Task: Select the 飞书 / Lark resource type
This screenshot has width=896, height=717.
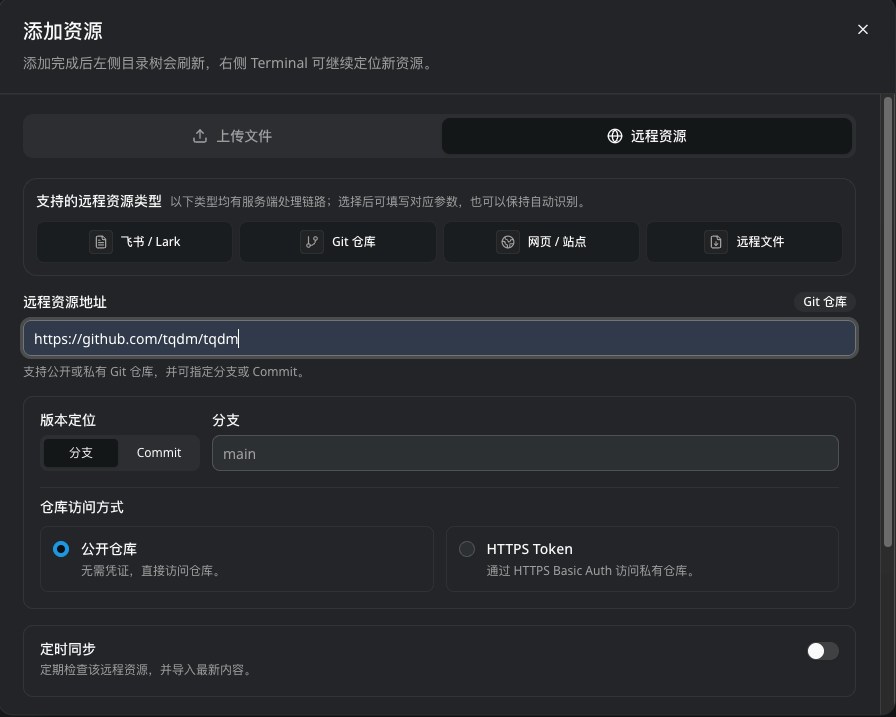Action: 134,242
